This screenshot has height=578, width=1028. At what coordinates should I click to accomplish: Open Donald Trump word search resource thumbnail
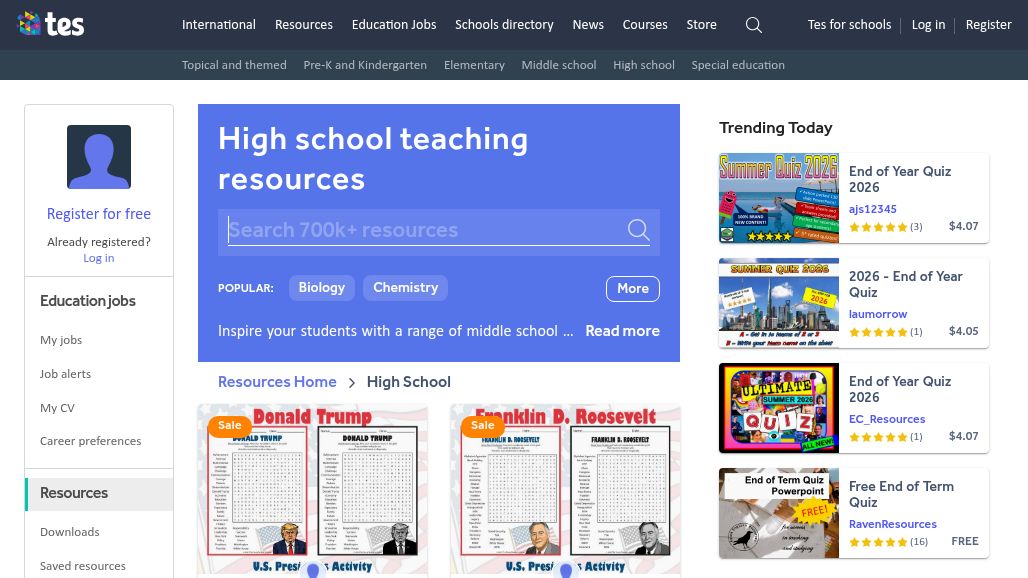[x=313, y=491]
